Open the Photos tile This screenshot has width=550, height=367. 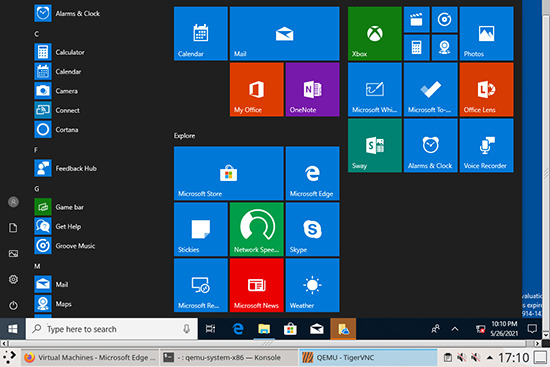point(487,34)
